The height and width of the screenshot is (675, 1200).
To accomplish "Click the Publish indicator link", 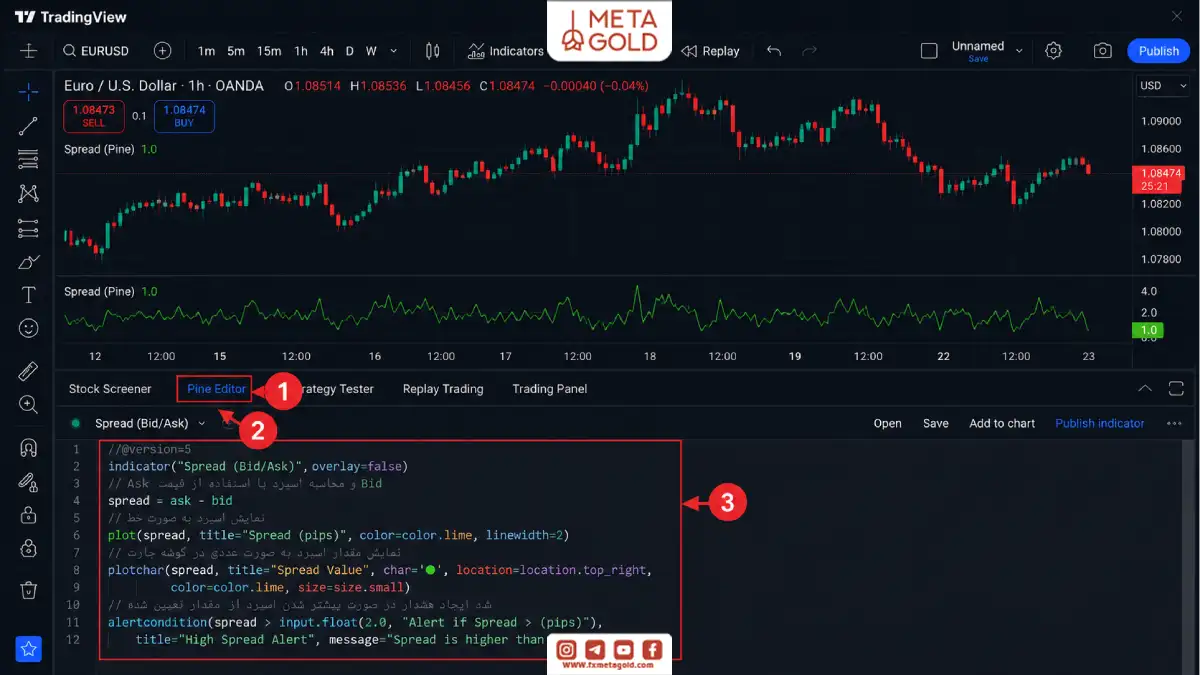I will 1099,423.
